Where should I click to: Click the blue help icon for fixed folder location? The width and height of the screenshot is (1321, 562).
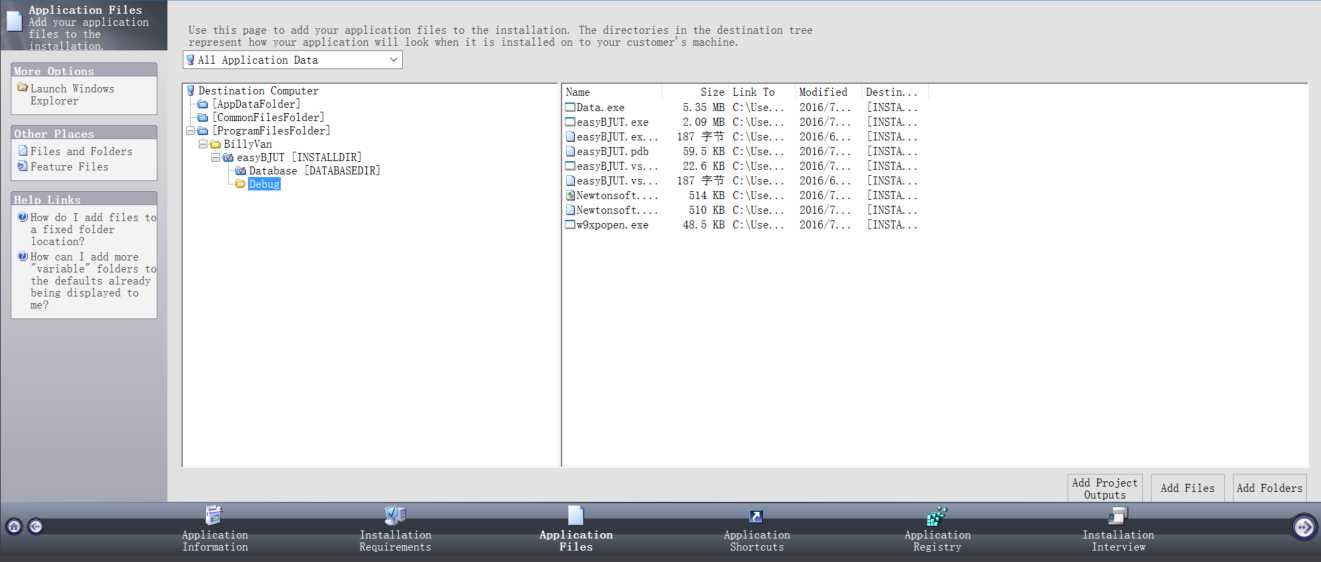[22, 217]
